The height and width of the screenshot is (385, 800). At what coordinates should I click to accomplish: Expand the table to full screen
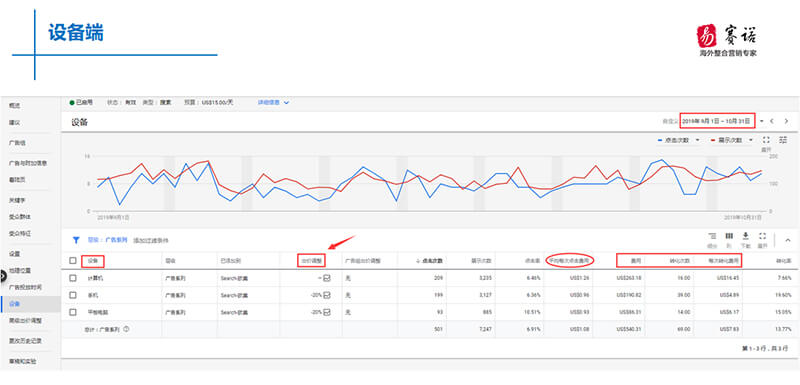(763, 236)
